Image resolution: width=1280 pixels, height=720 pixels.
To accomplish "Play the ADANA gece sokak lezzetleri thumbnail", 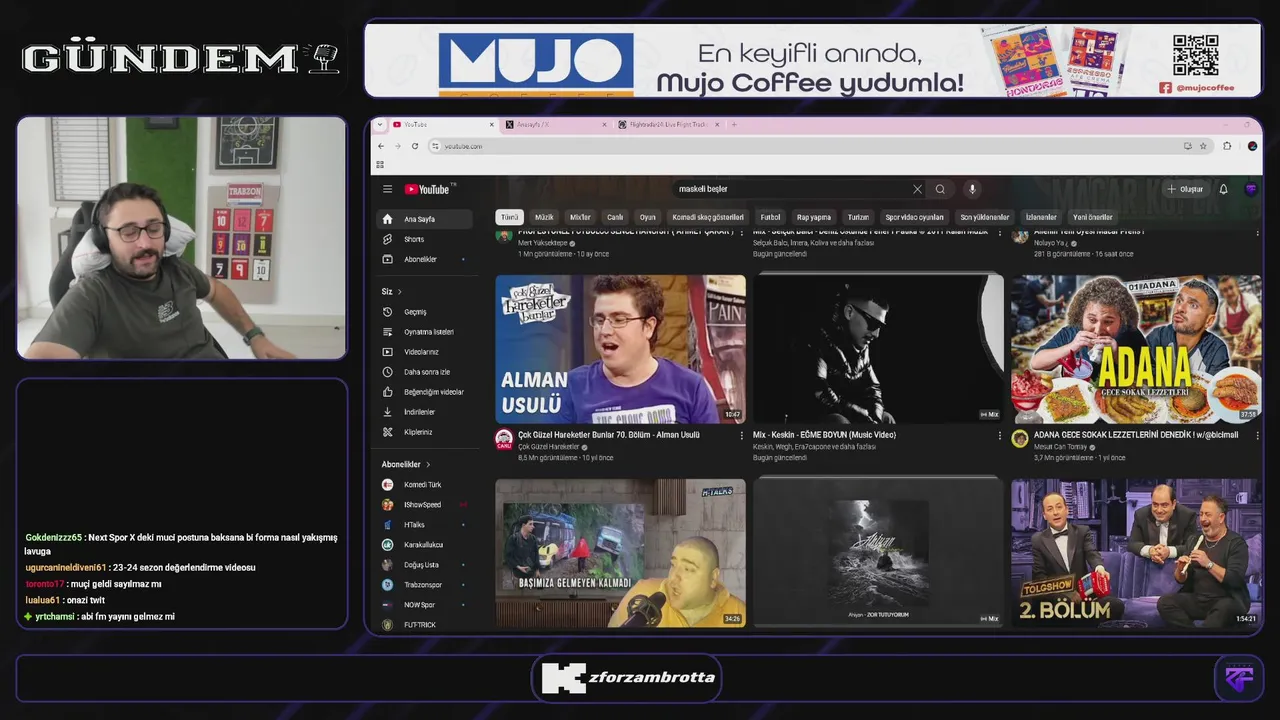I will [1136, 349].
